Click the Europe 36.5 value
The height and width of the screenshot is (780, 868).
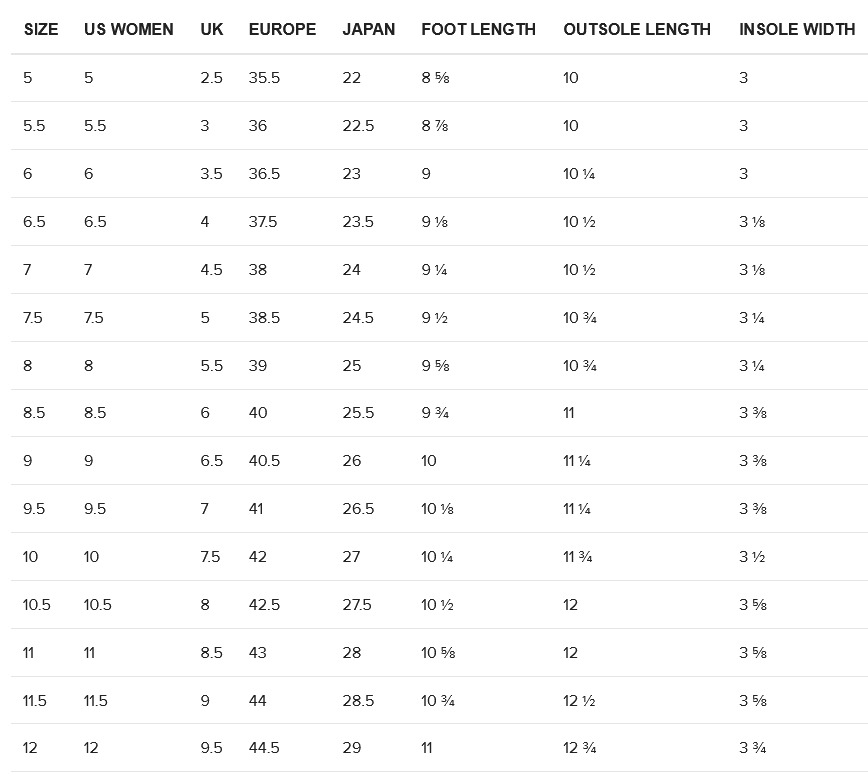pyautogui.click(x=264, y=174)
